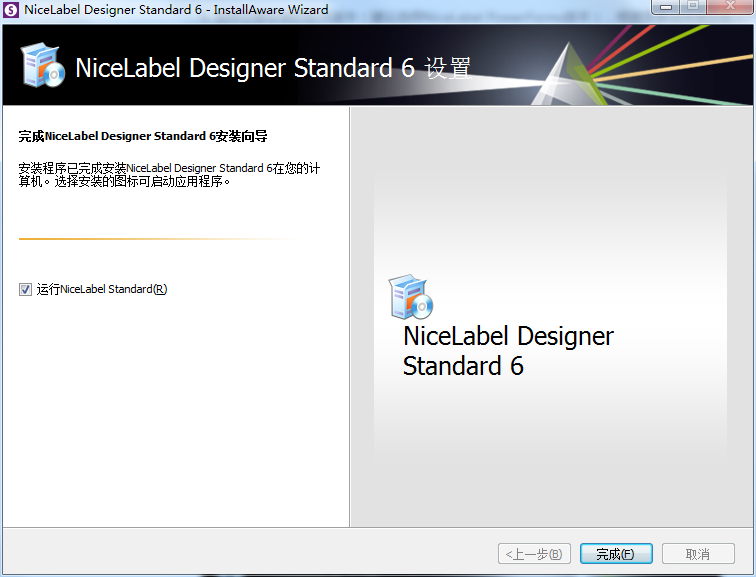This screenshot has width=756, height=577.
Task: Click the paragraph starting 安装程序已完成安装
Action: [x=169, y=175]
